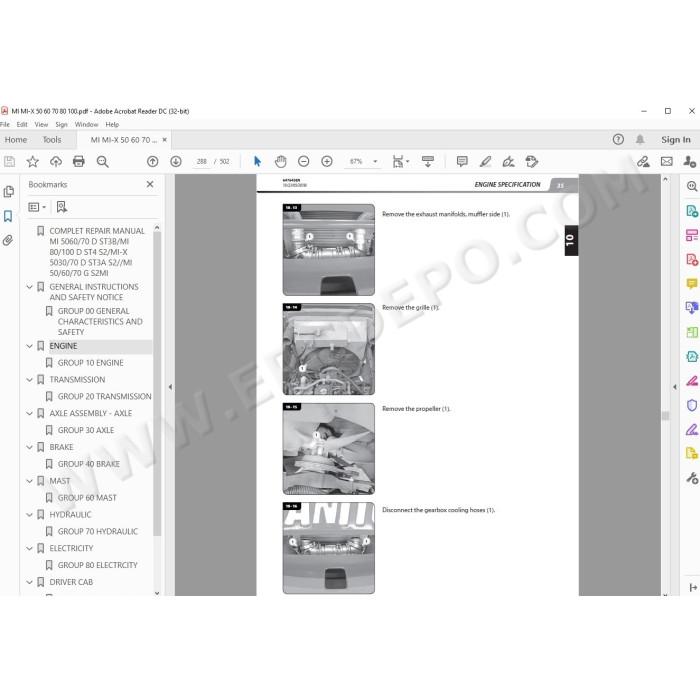Collapse the AXLE ASSEMBLY bookmark chevron
The height and width of the screenshot is (700, 700).
[29, 414]
